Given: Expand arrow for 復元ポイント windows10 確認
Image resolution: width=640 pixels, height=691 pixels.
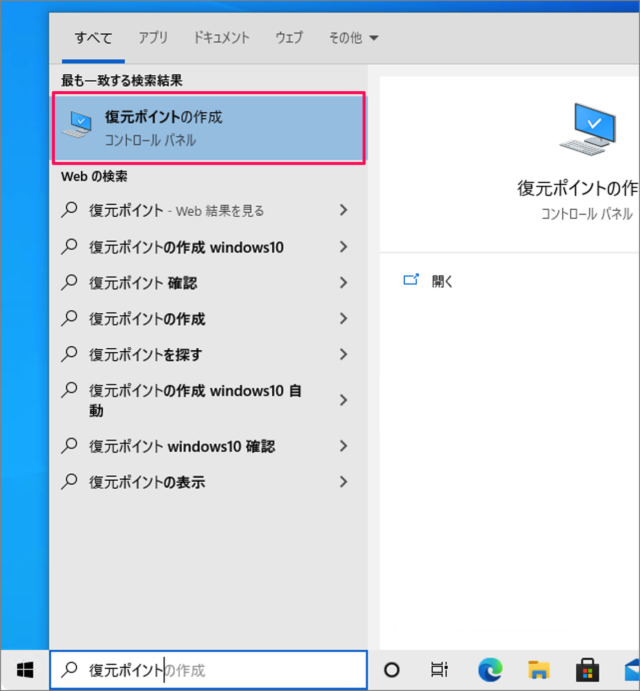Looking at the screenshot, I should tap(344, 446).
